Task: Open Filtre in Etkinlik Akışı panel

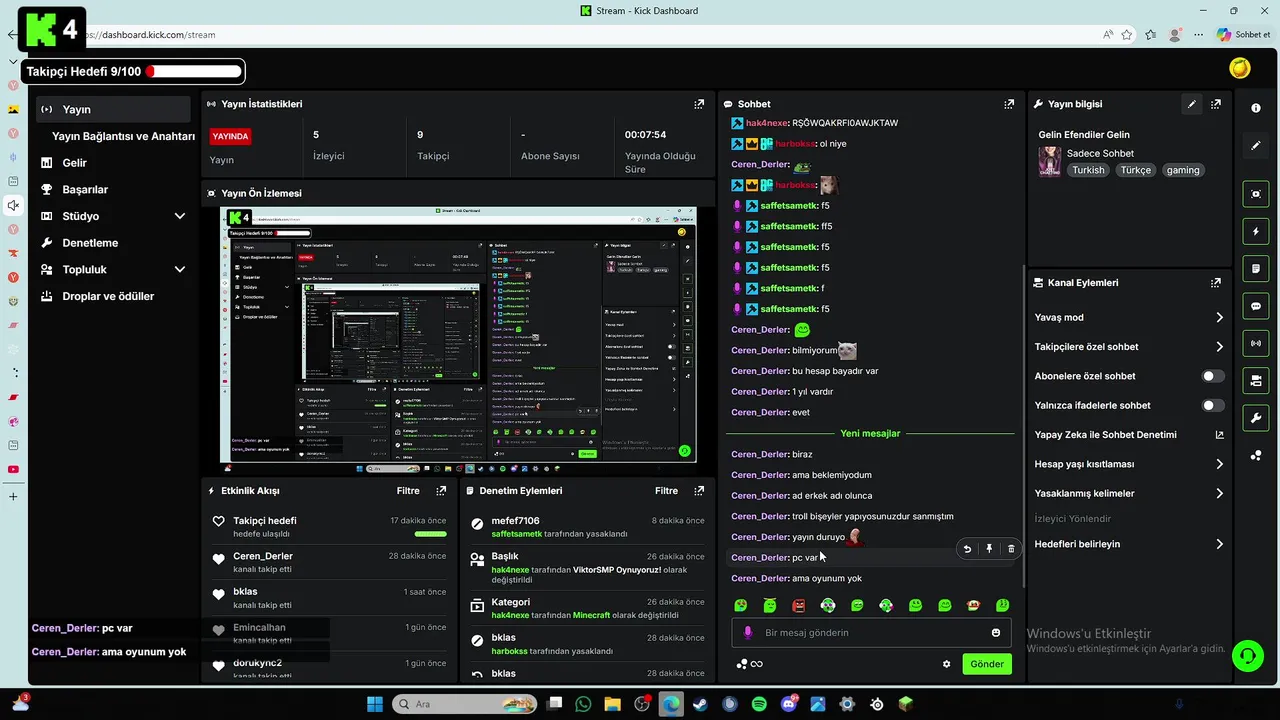Action: pyautogui.click(x=408, y=491)
